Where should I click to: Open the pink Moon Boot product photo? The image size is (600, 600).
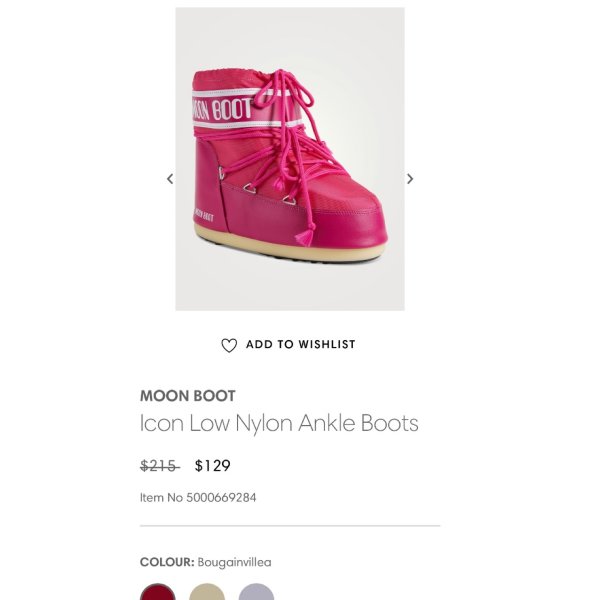290,160
